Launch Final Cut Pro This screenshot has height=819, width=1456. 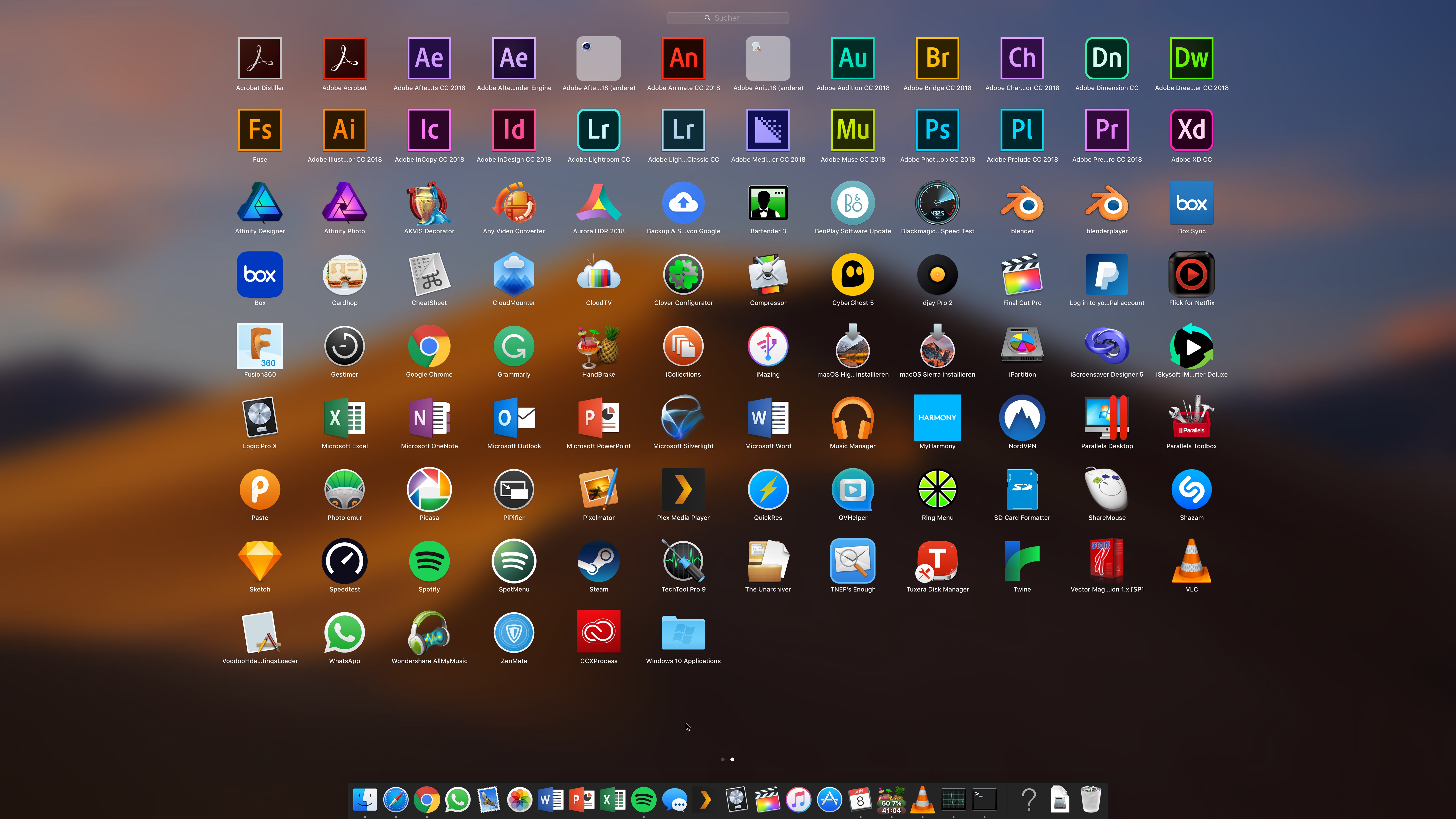[1022, 275]
